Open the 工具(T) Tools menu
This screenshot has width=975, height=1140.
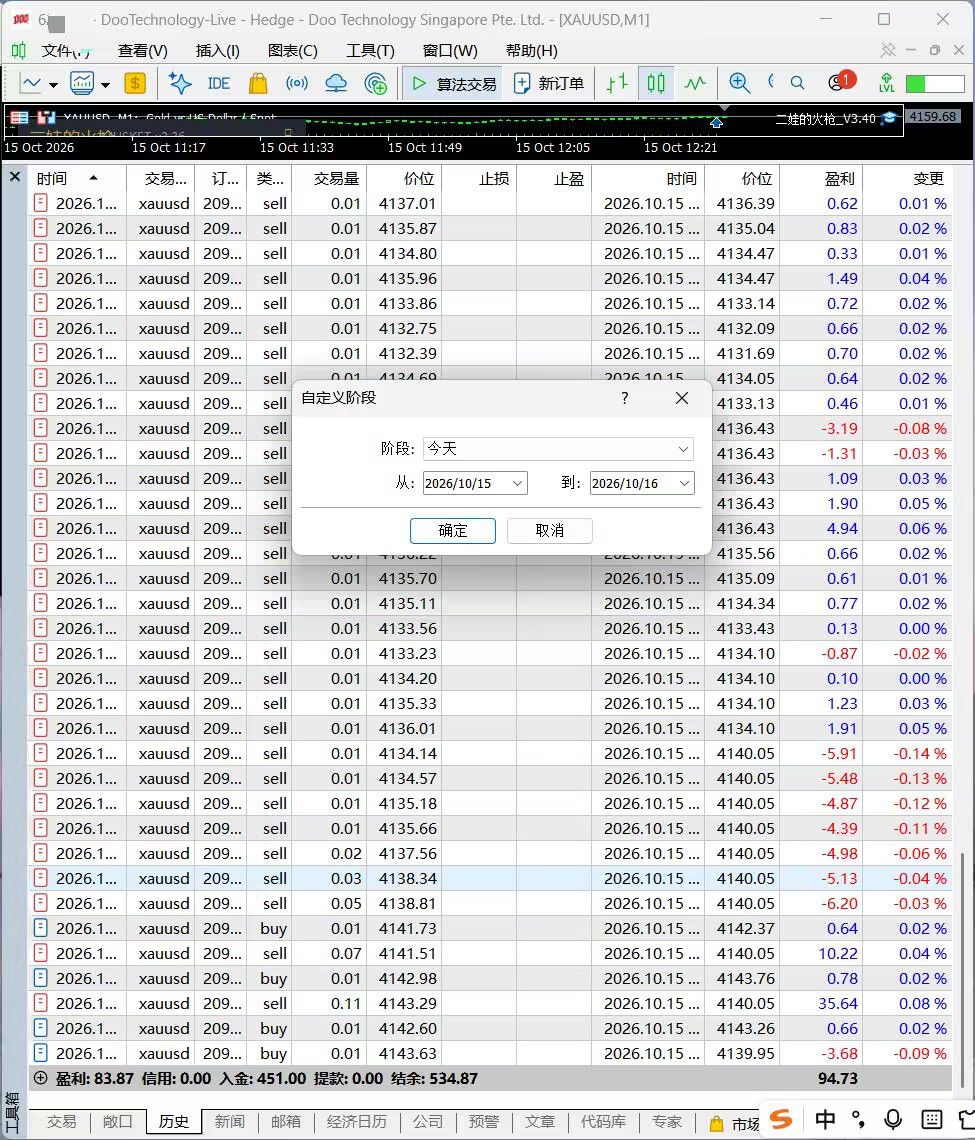[x=370, y=50]
